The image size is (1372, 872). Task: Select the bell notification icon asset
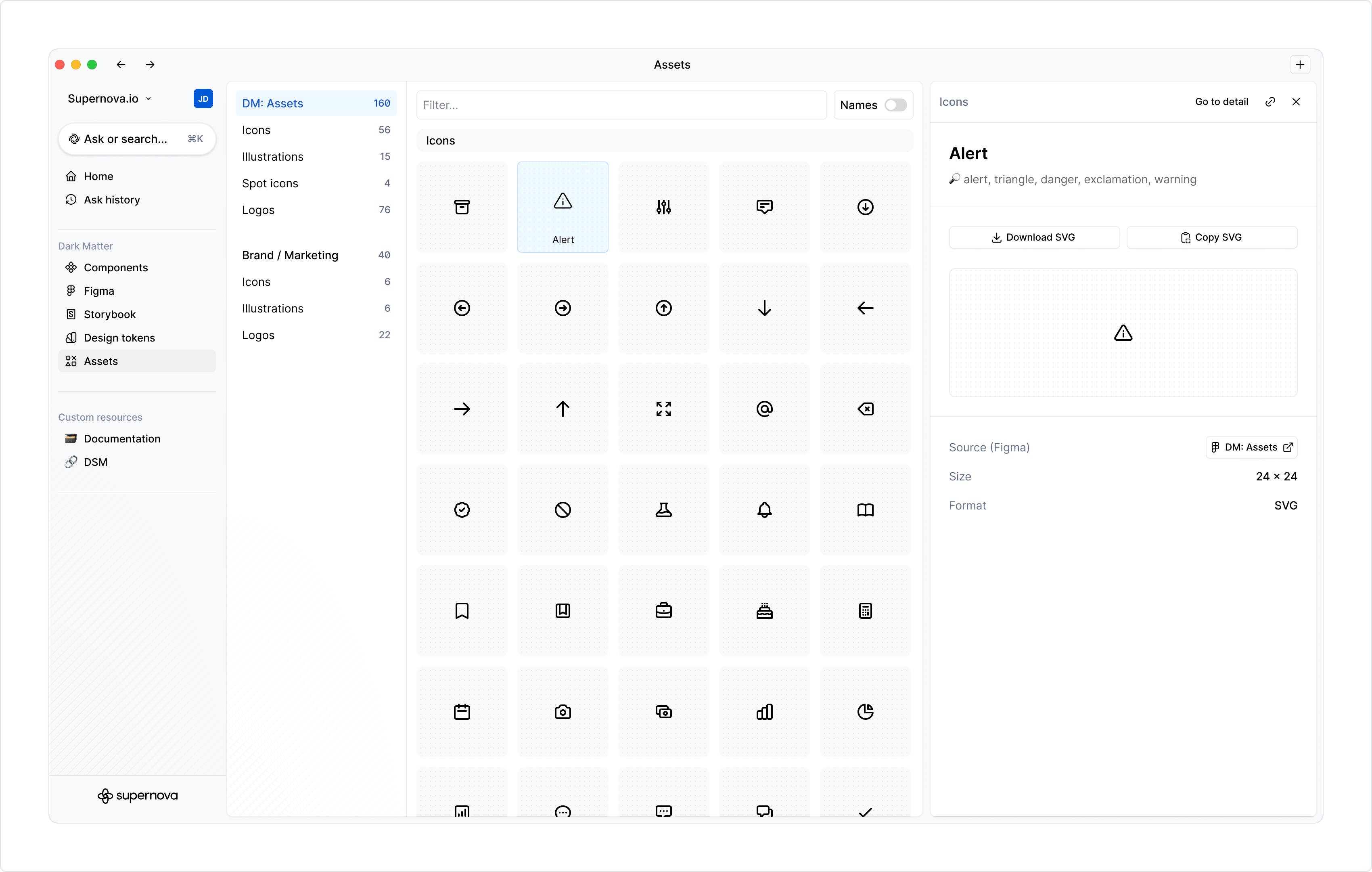pos(764,509)
